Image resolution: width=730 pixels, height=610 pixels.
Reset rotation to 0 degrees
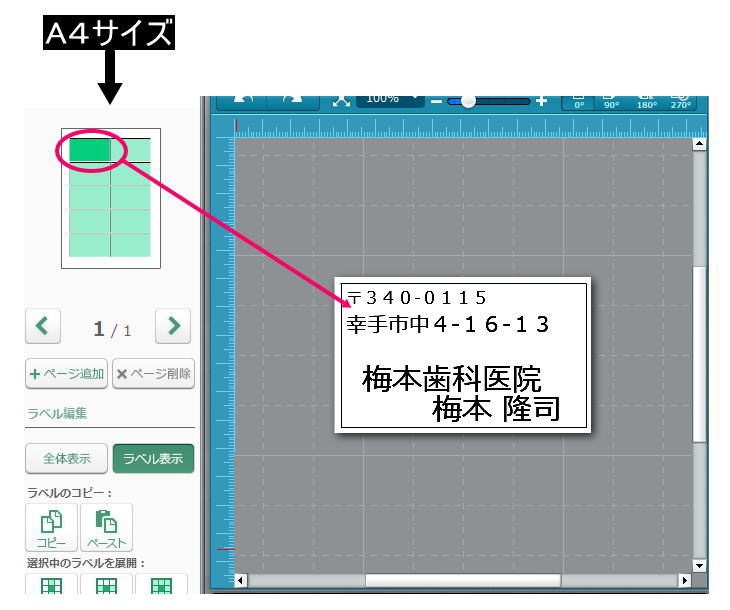(578, 101)
